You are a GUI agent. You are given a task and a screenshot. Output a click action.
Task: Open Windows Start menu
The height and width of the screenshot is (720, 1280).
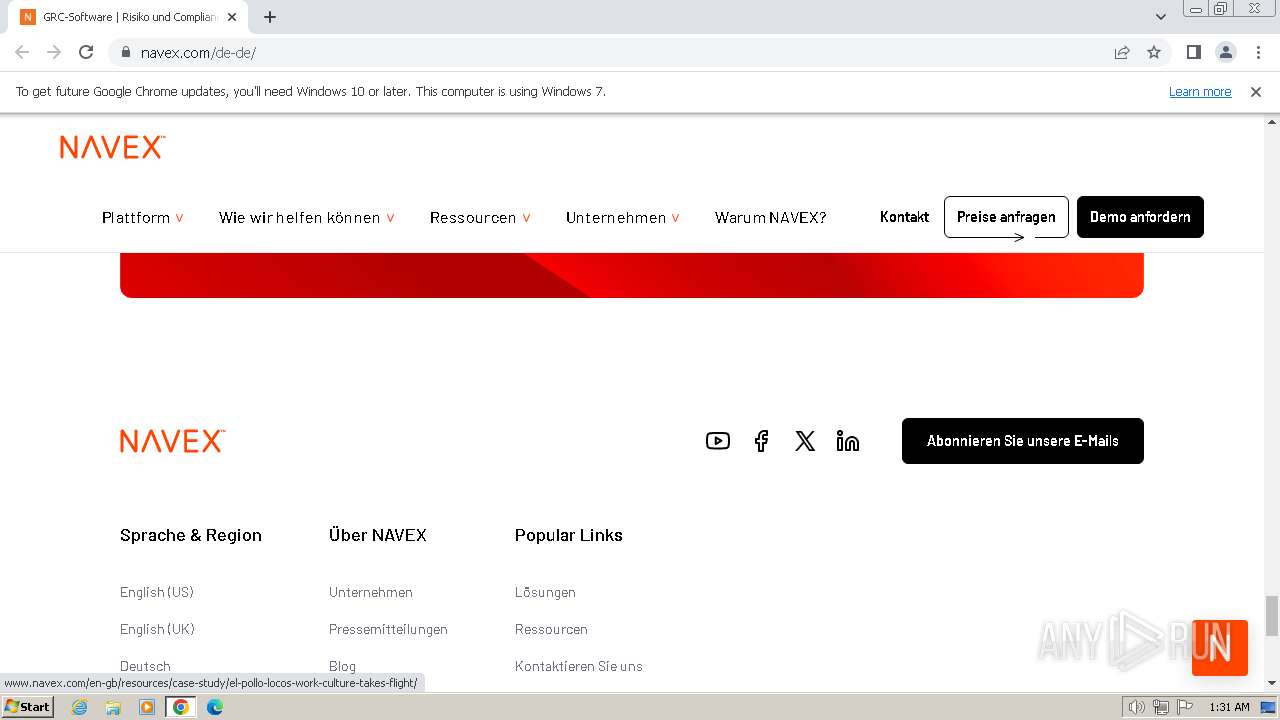click(27, 707)
